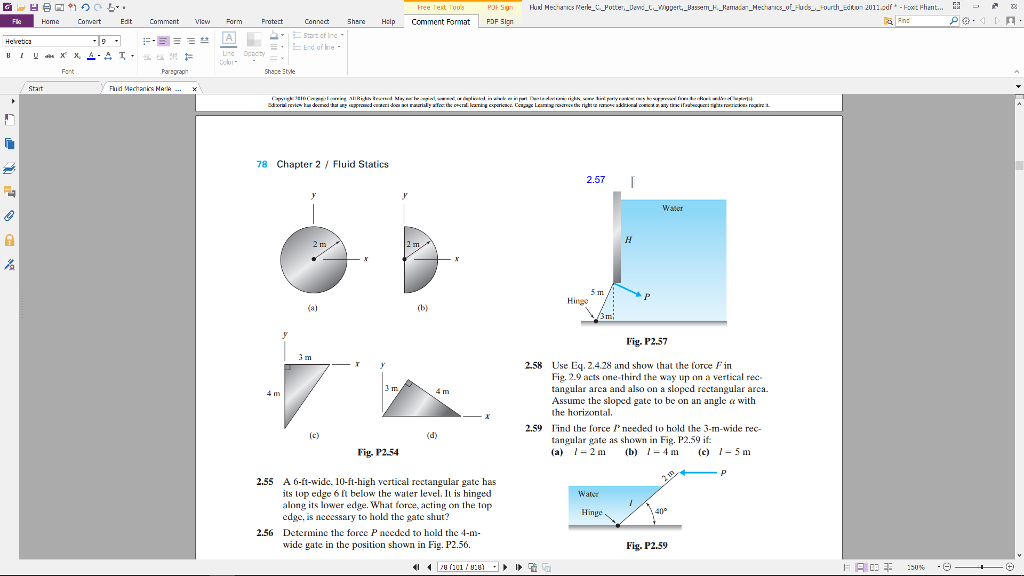Click the Print icon in quick access toolbar
Image resolution: width=1024 pixels, height=576 pixels.
tap(46, 7)
